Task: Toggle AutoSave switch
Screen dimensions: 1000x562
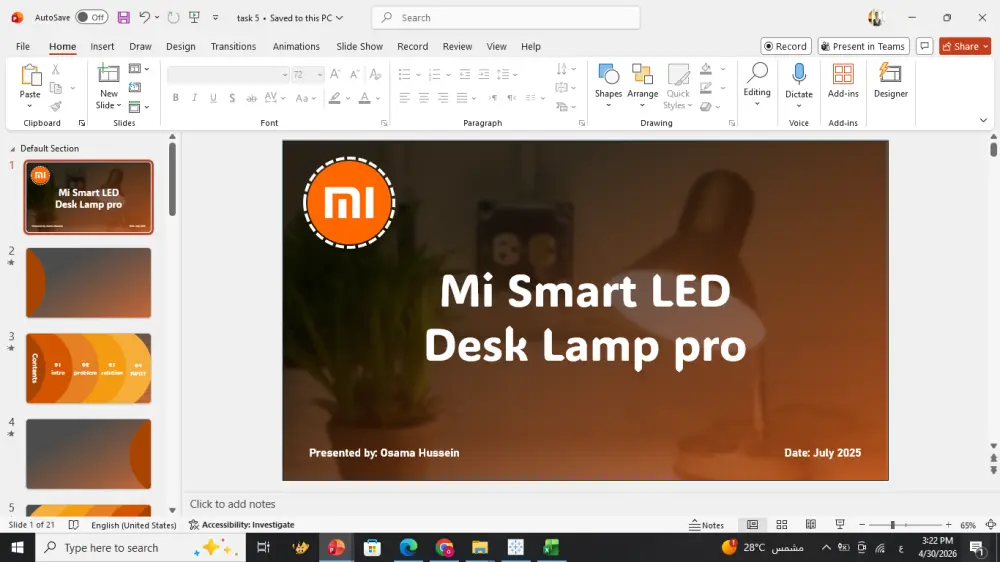Action: (x=92, y=17)
